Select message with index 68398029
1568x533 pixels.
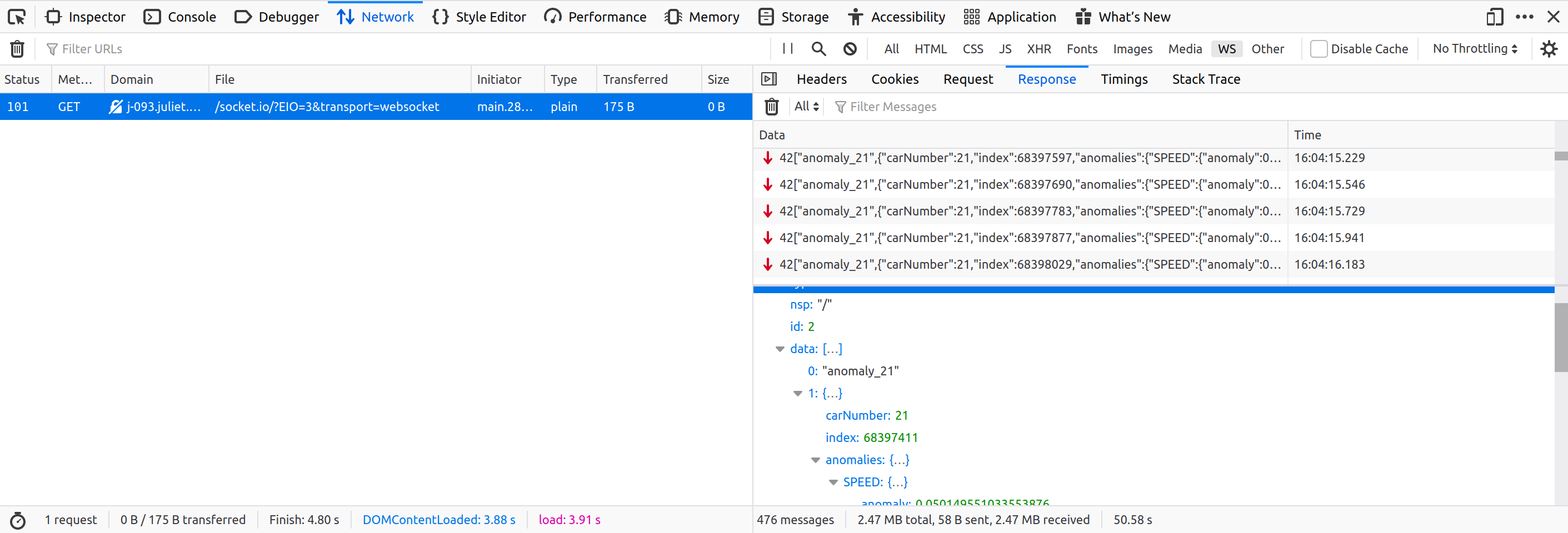tap(1153, 265)
